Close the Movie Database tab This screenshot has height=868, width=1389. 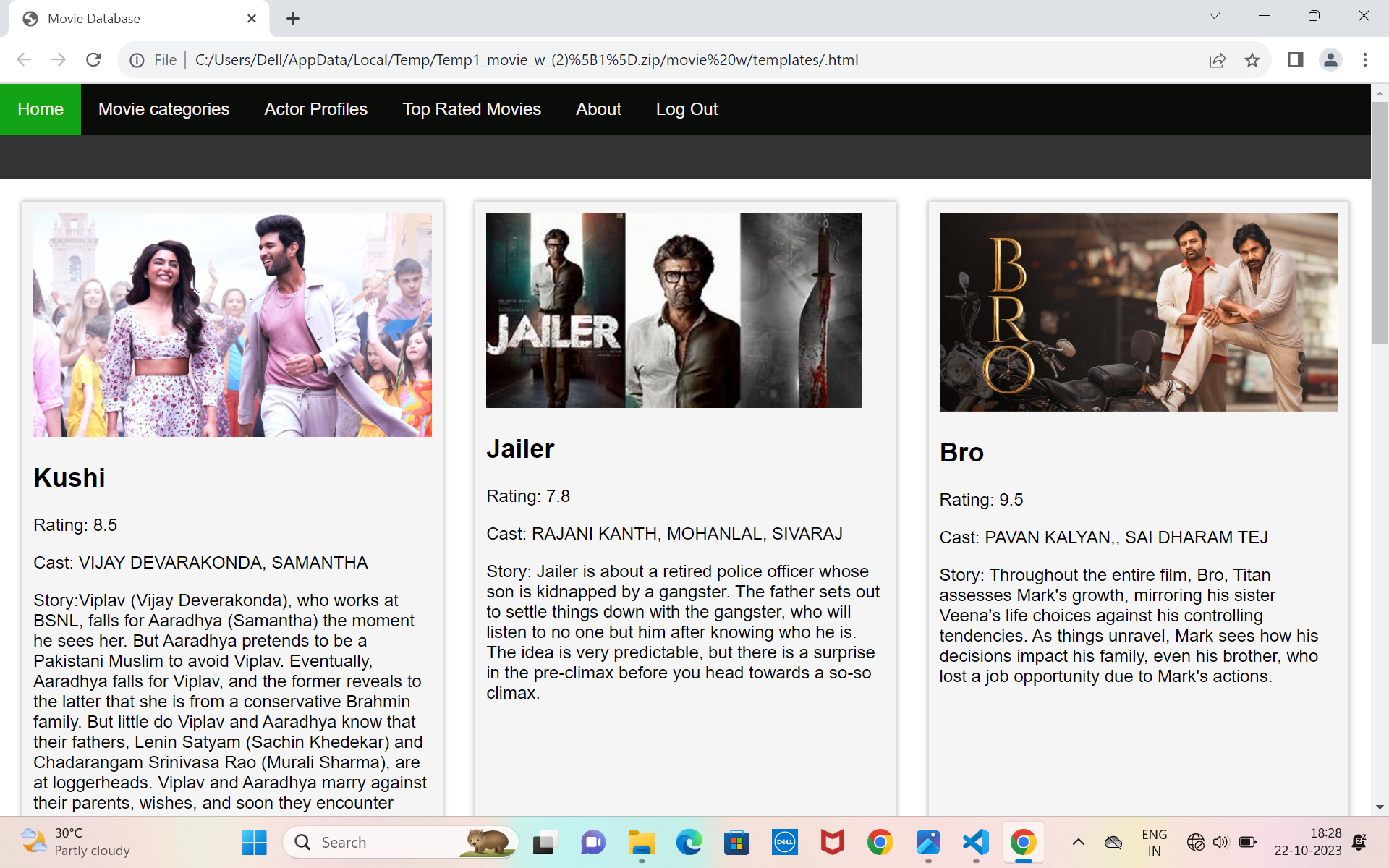tap(252, 19)
